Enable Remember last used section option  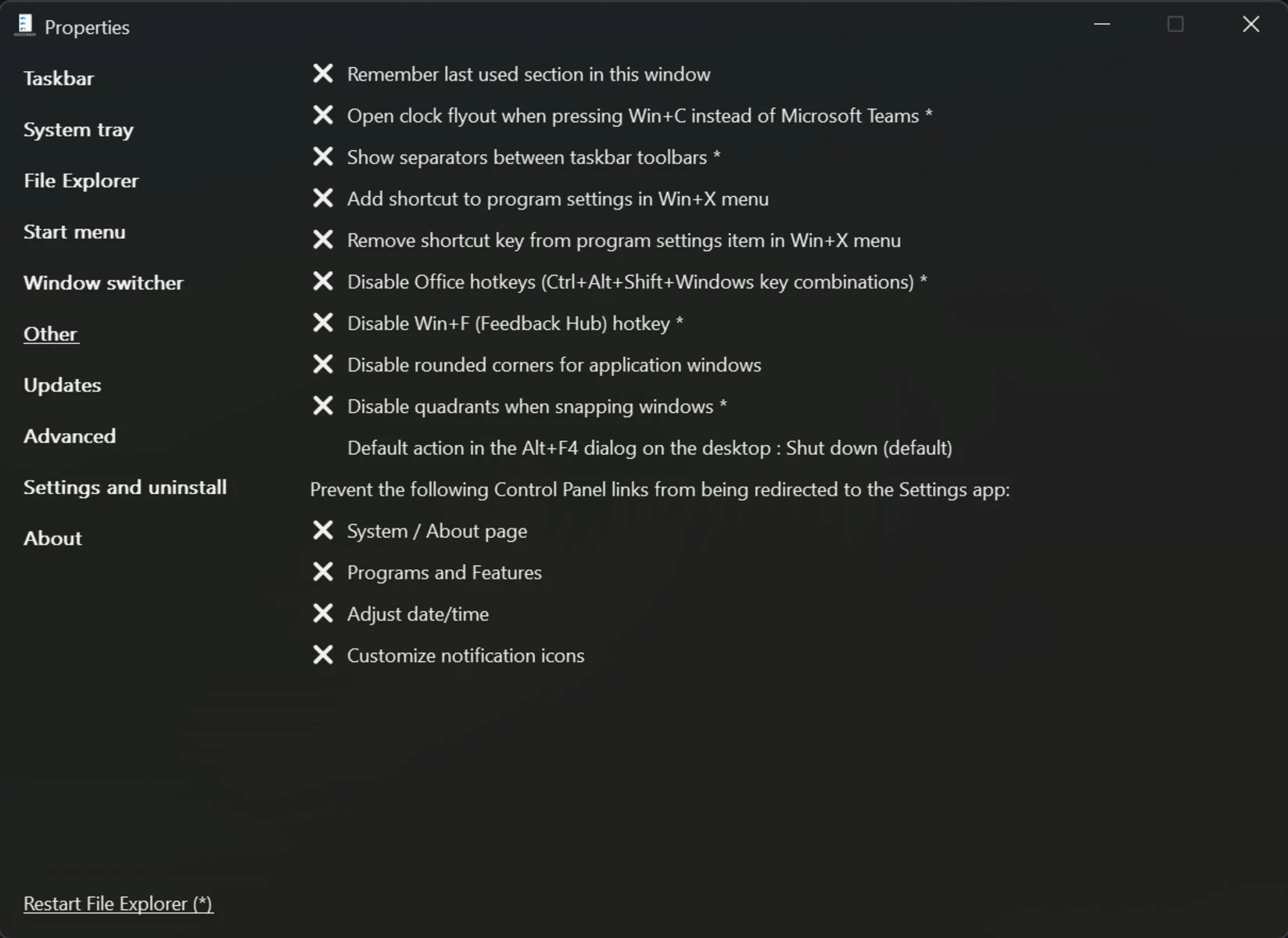click(x=511, y=74)
